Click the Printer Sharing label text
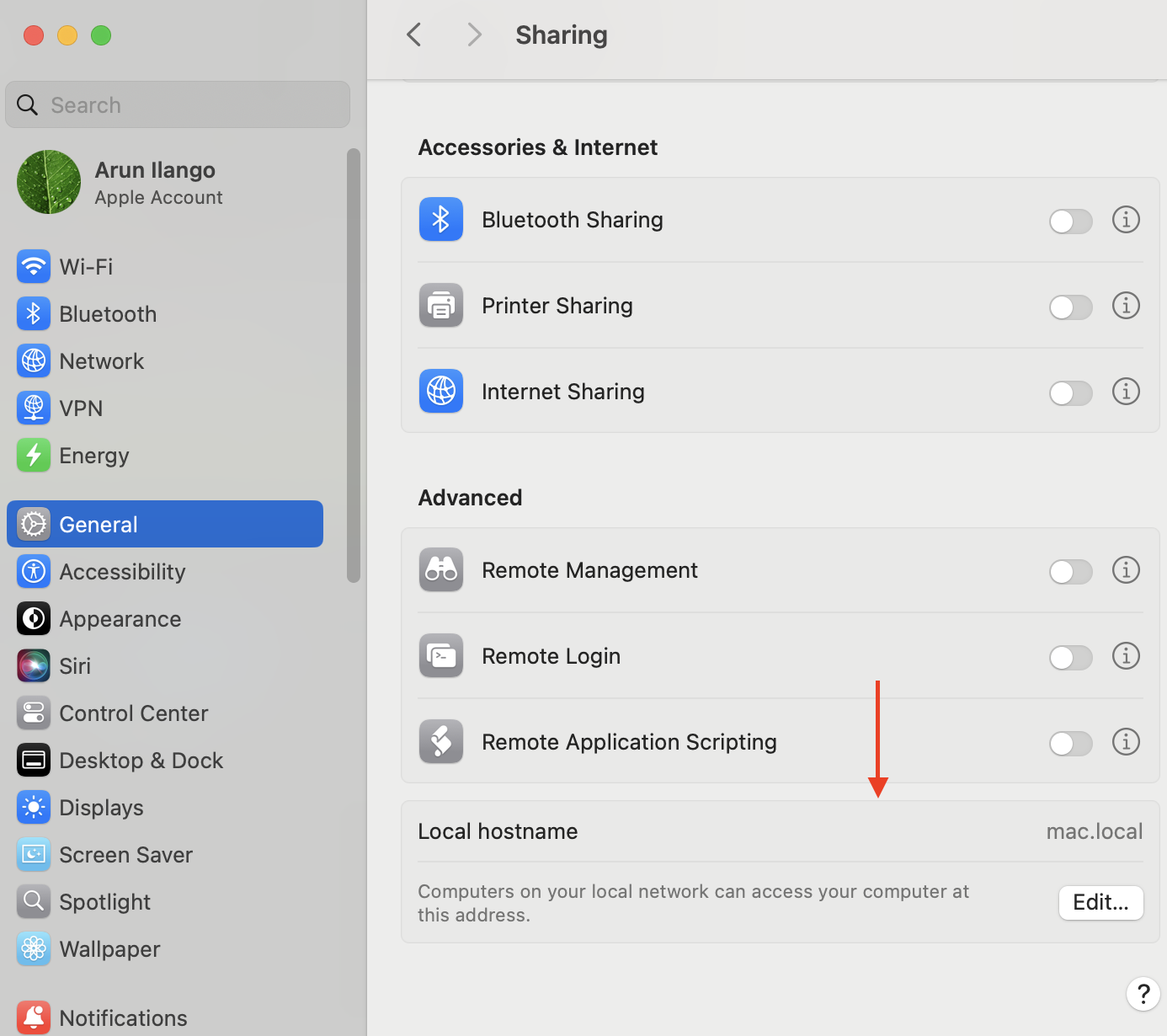Viewport: 1167px width, 1036px height. click(557, 306)
